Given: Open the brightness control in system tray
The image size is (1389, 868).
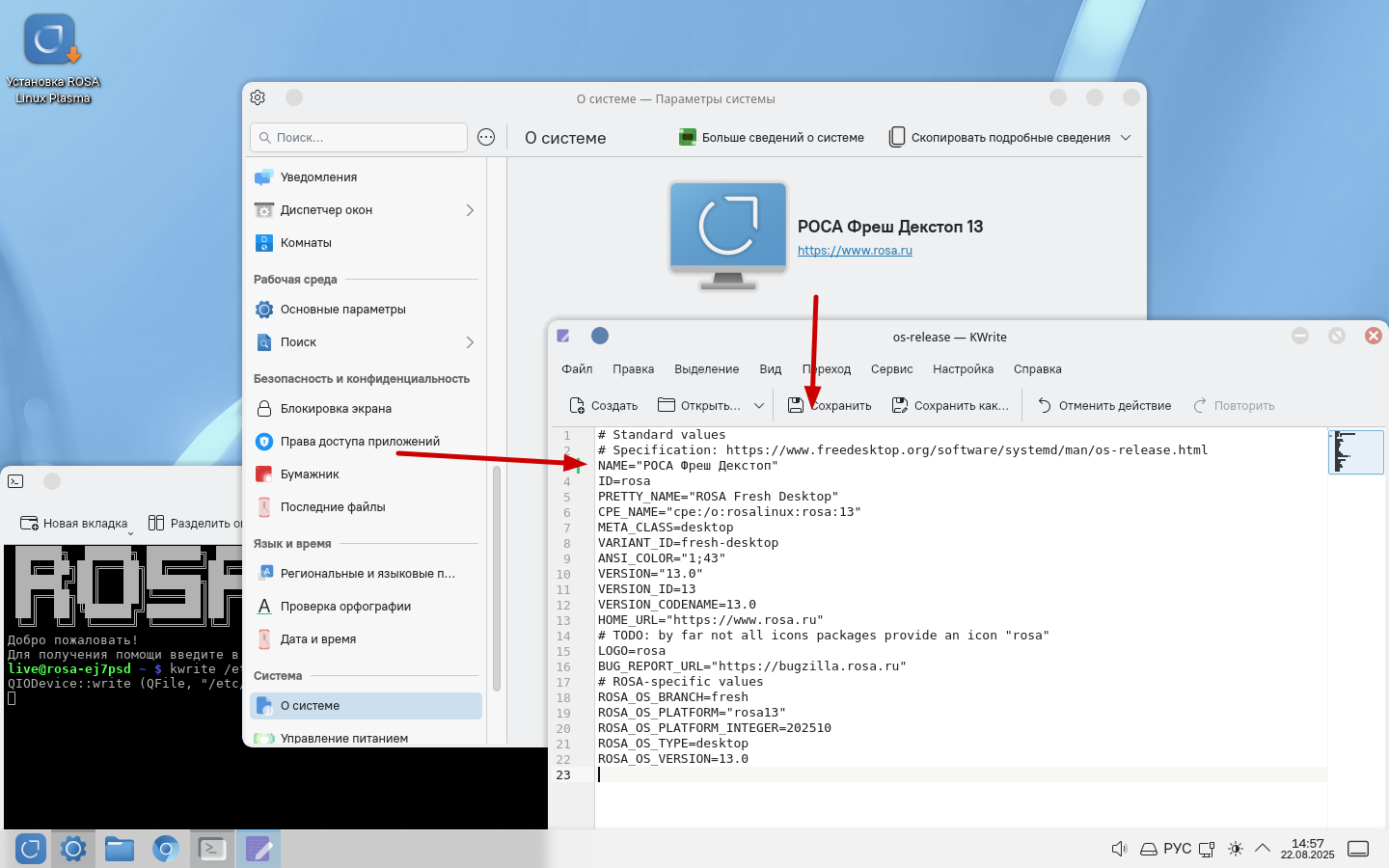Looking at the screenshot, I should click(x=1236, y=849).
